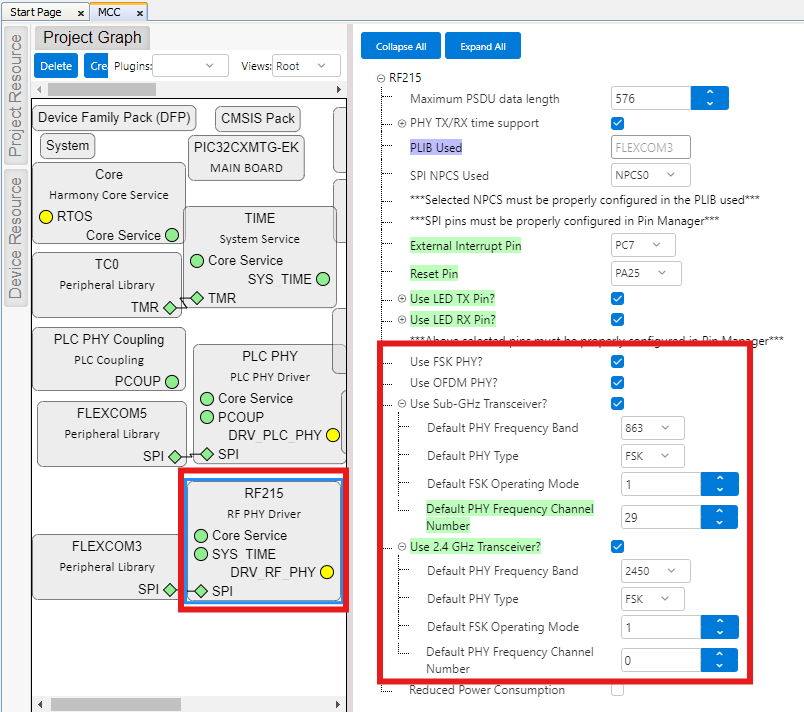Click the yellow RTOS node on Core
The image size is (804, 712).
coord(46,216)
